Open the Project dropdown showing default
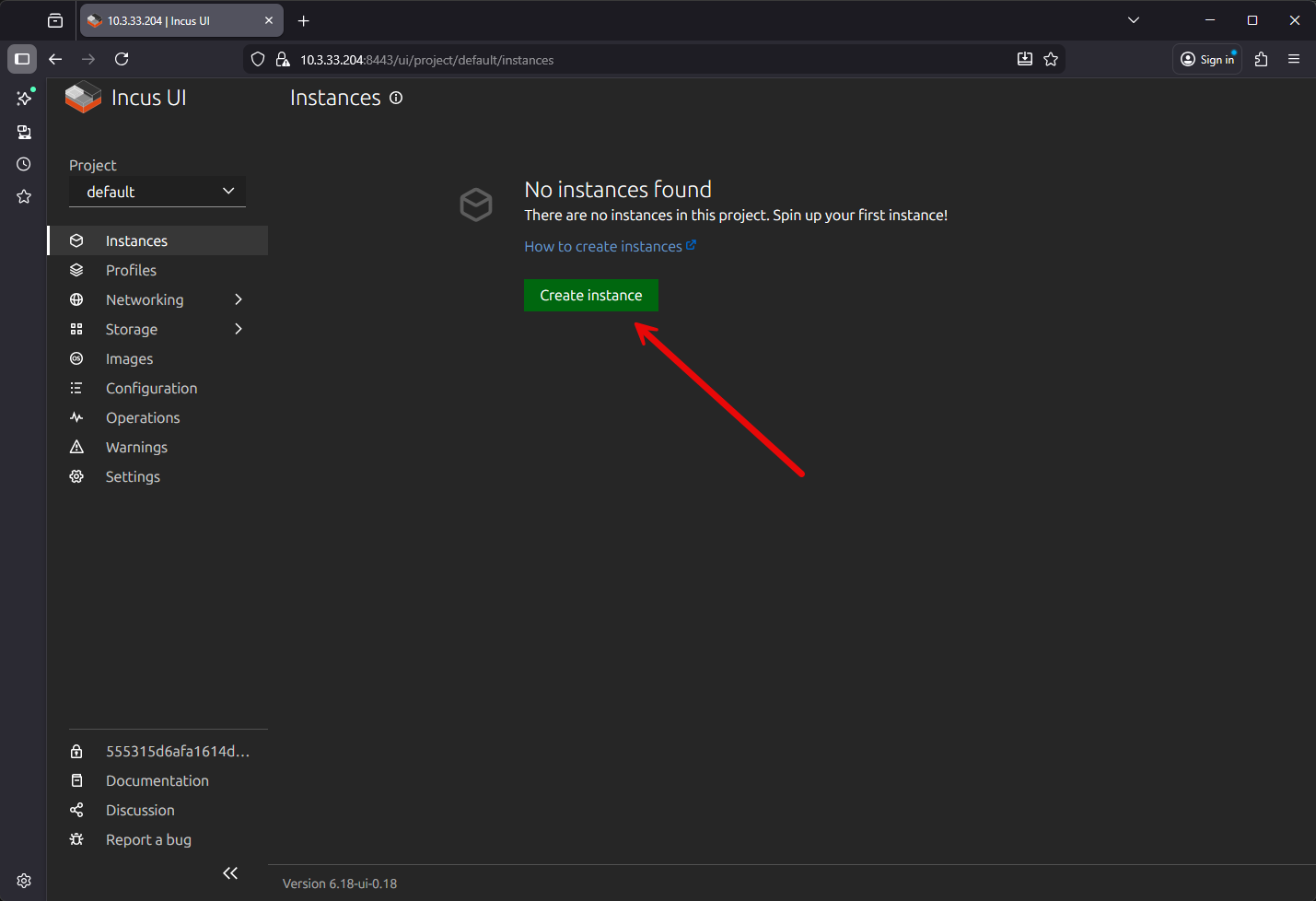Viewport: 1316px width, 901px height. (157, 192)
